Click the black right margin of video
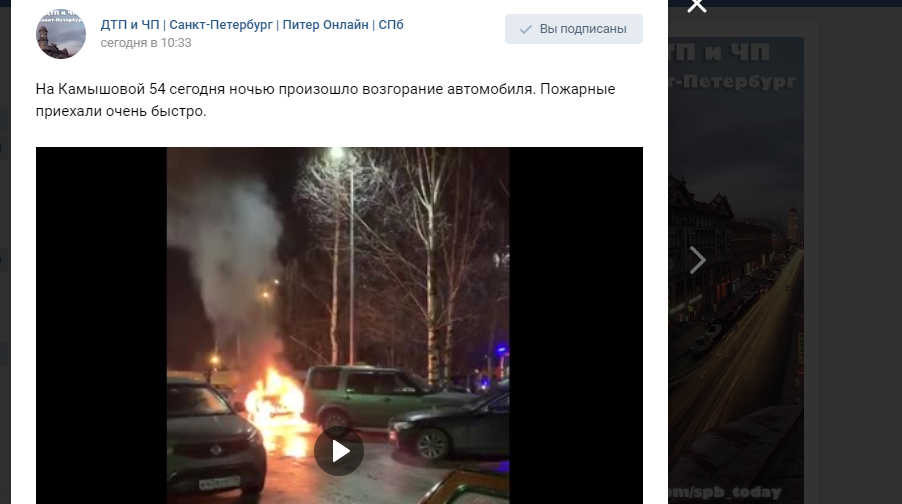This screenshot has height=504, width=902. (576, 325)
